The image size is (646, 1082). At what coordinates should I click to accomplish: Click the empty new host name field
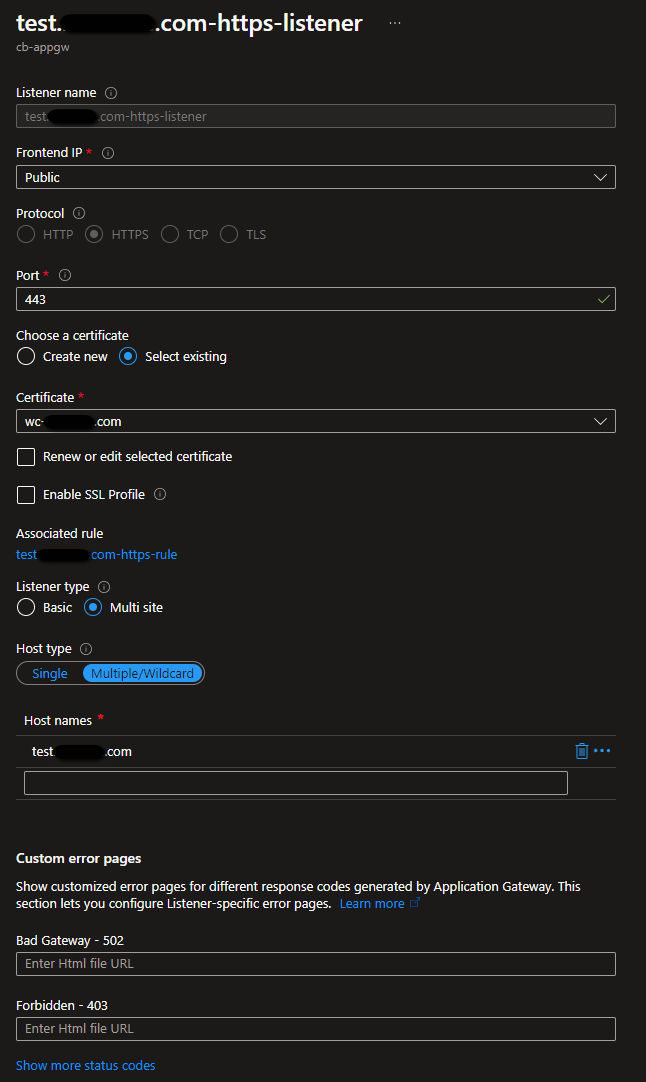coord(296,783)
